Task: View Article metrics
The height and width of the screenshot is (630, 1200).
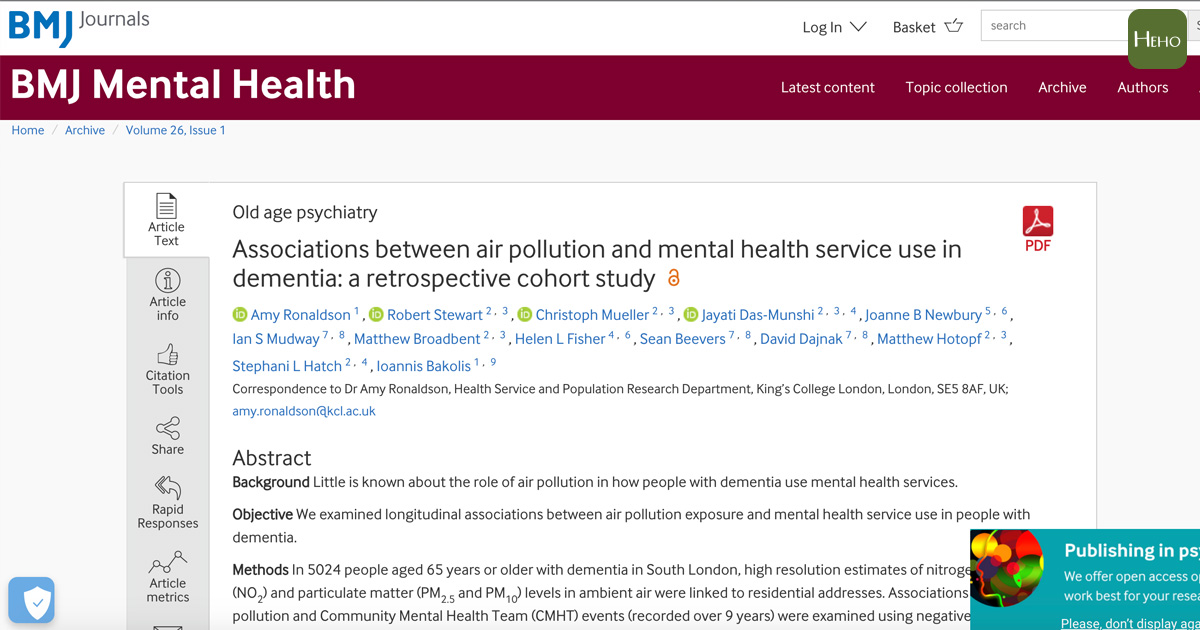Action: [168, 576]
